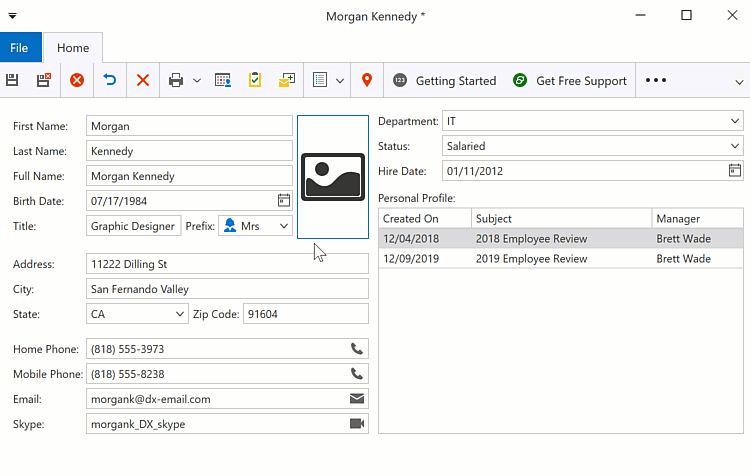Open the State dropdown showing CA

tap(180, 314)
